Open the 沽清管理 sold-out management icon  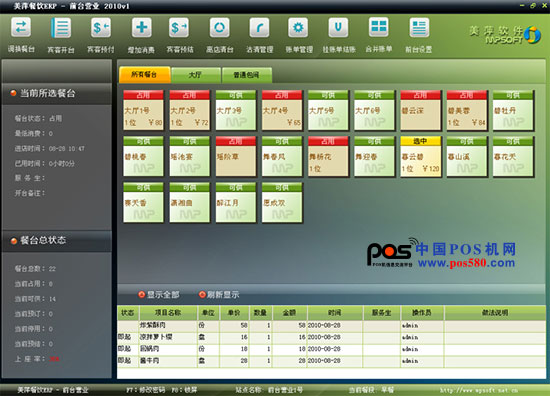(x=259, y=28)
